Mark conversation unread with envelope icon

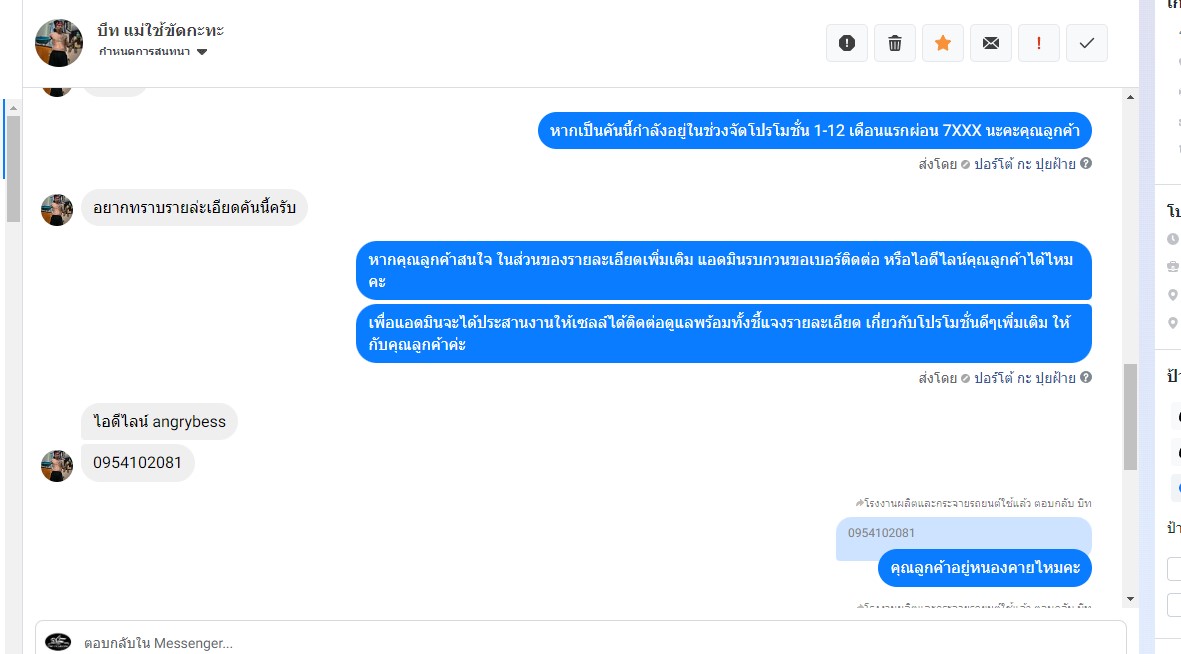pos(991,43)
